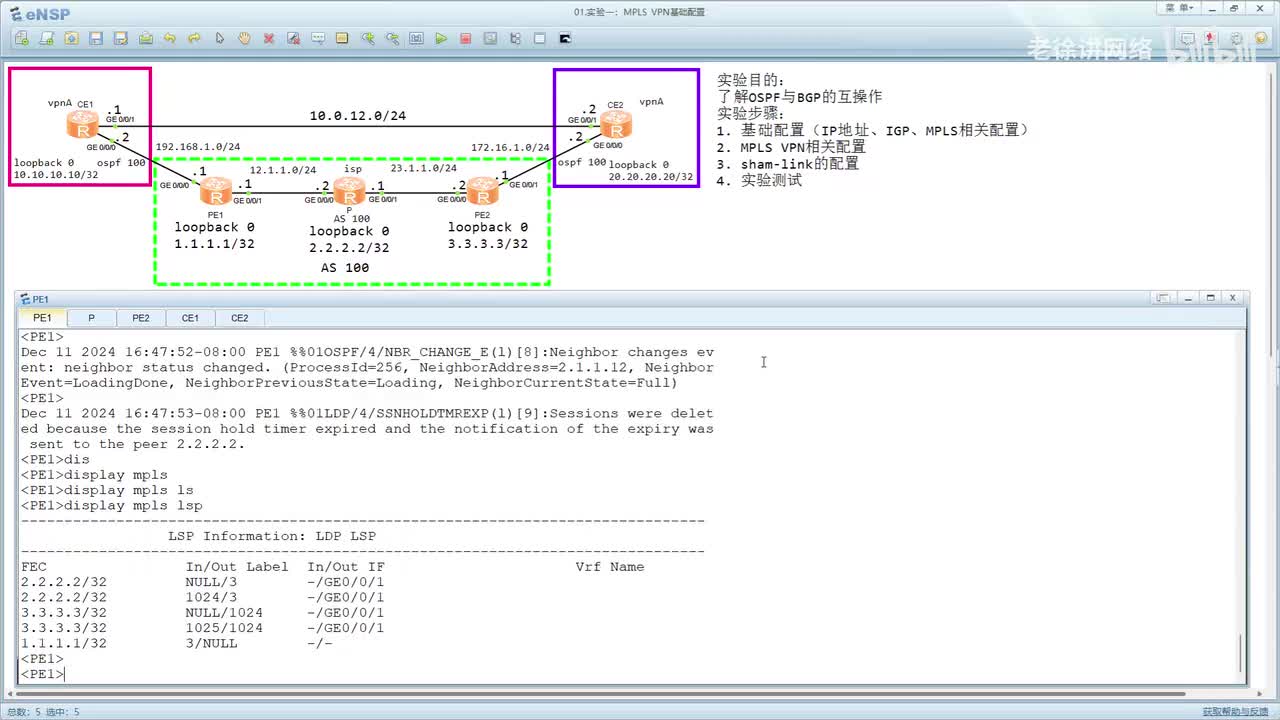
Task: Click the 'Vrf Name' column header
Action: pos(610,567)
